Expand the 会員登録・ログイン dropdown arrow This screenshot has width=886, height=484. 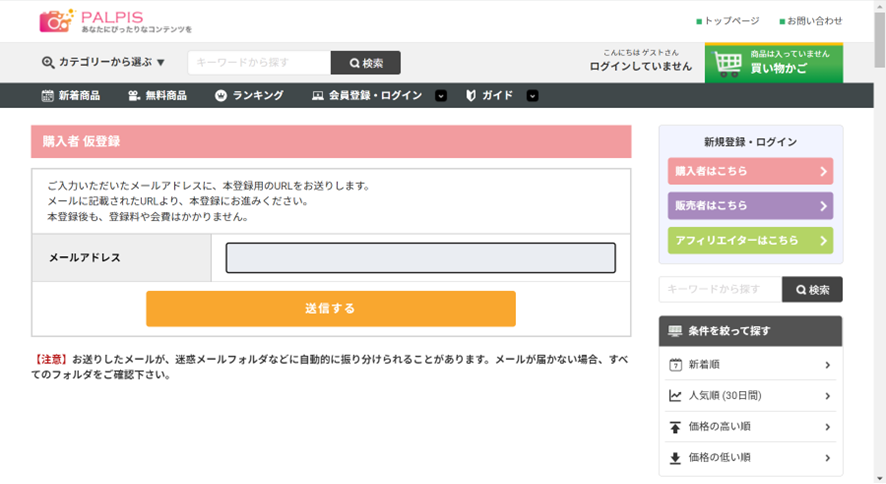pyautogui.click(x=441, y=96)
